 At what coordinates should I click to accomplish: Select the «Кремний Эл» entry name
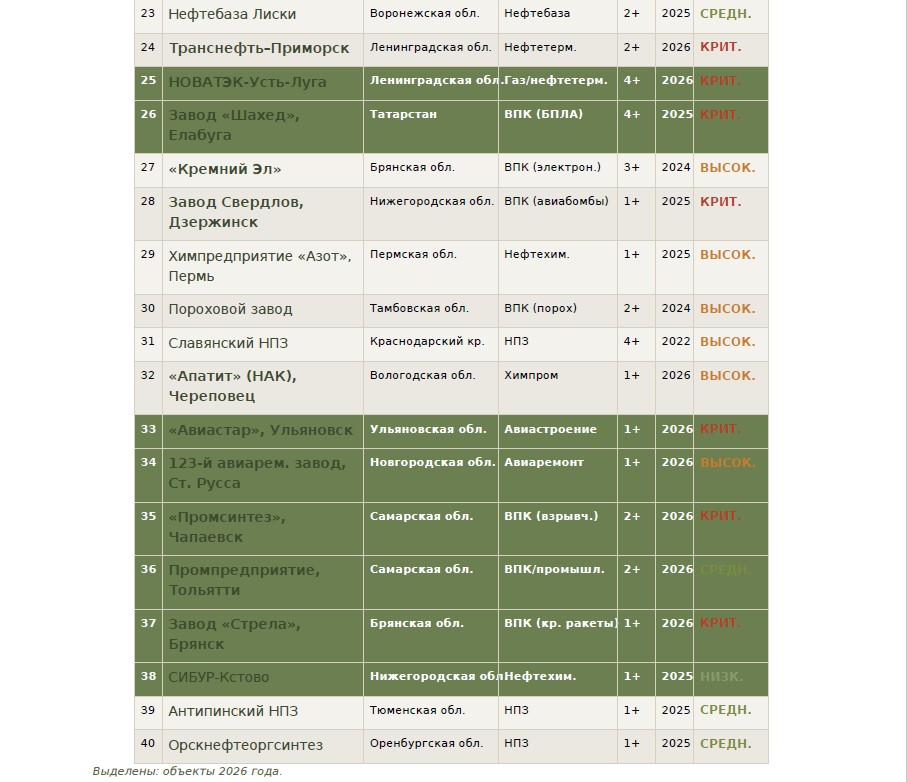[x=225, y=169]
